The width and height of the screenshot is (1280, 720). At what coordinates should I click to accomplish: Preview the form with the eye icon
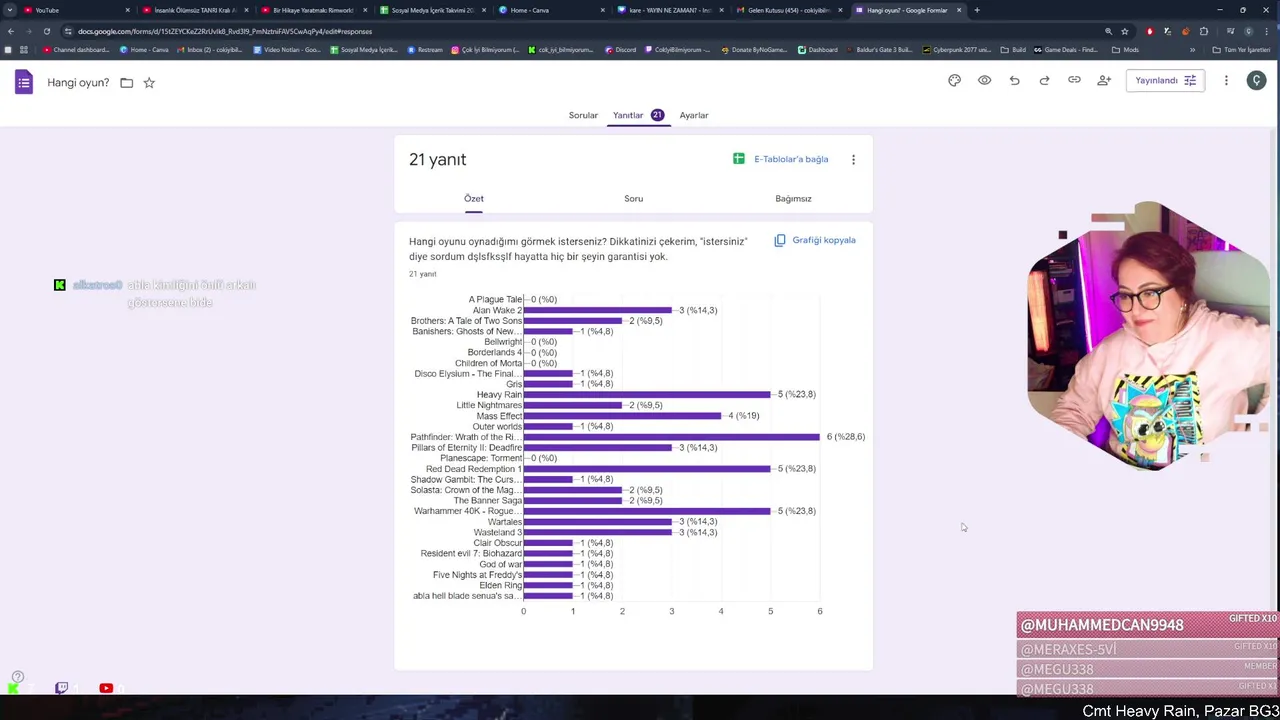[984, 80]
